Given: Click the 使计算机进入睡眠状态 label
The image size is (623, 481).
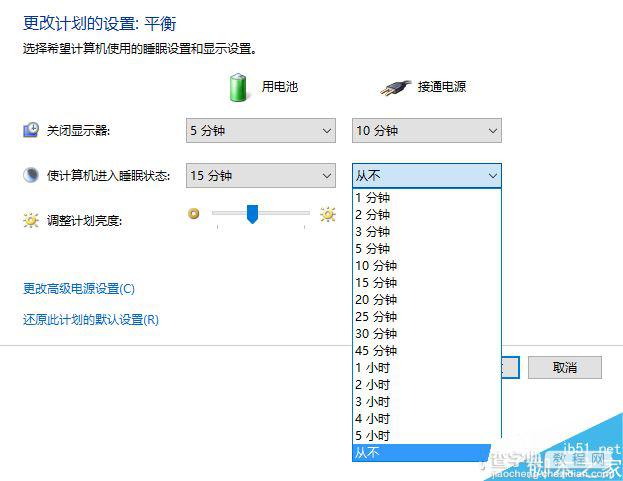Looking at the screenshot, I should 108,175.
